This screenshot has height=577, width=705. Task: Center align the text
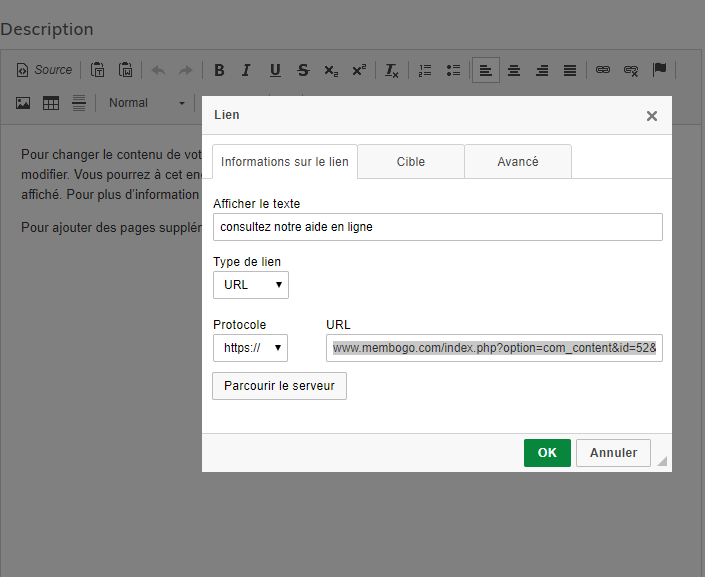pos(514,70)
